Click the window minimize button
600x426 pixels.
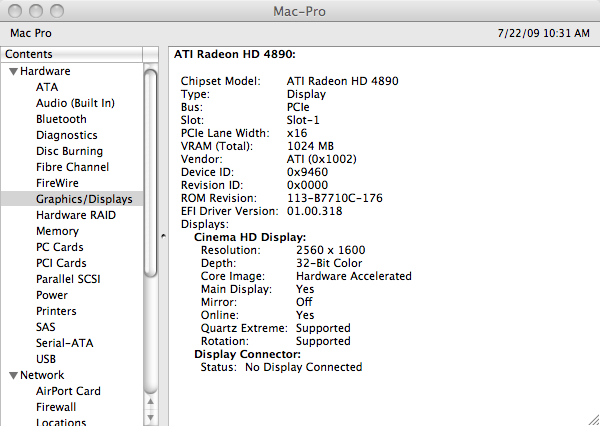click(x=36, y=11)
